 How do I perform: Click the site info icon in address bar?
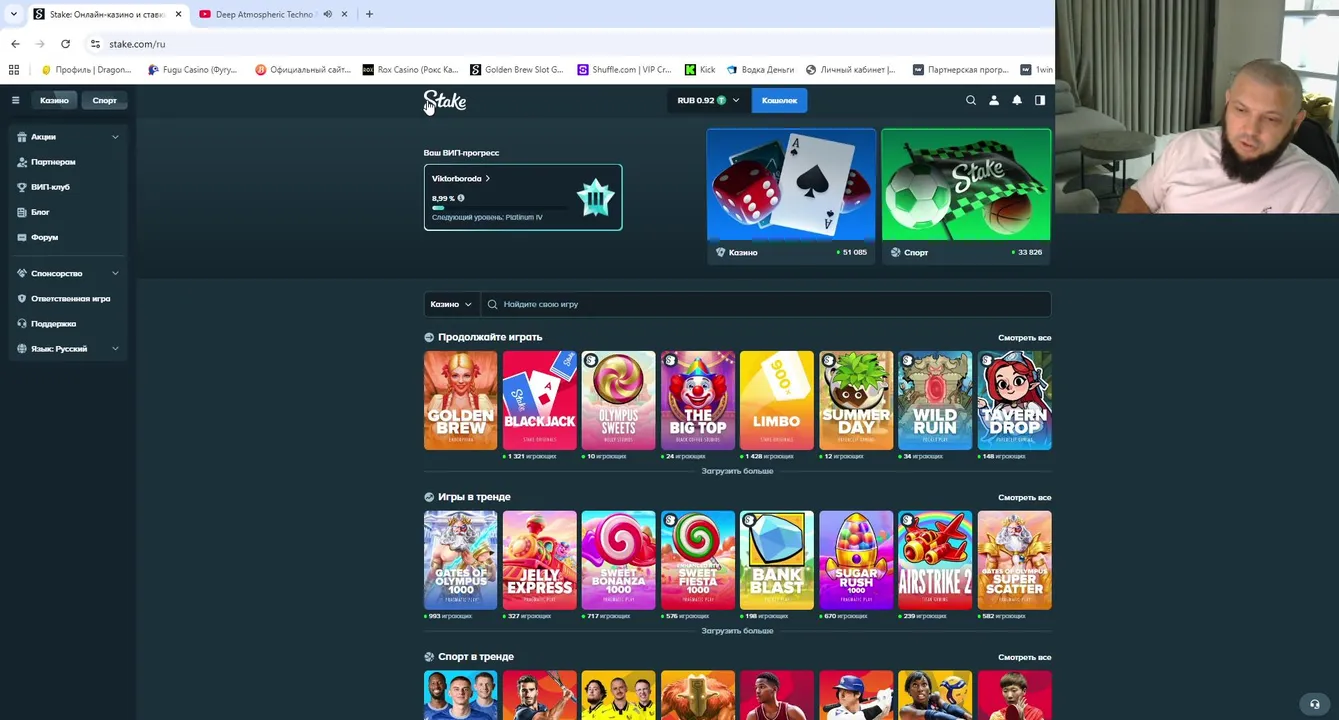pyautogui.click(x=95, y=44)
